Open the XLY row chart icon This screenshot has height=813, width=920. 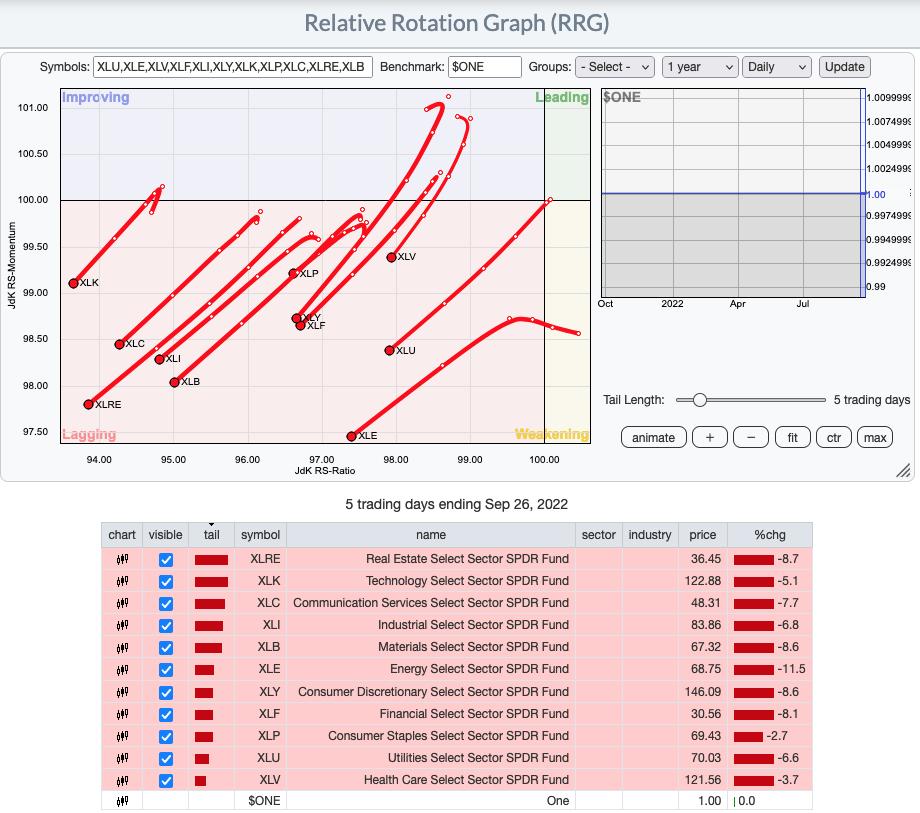click(x=122, y=692)
